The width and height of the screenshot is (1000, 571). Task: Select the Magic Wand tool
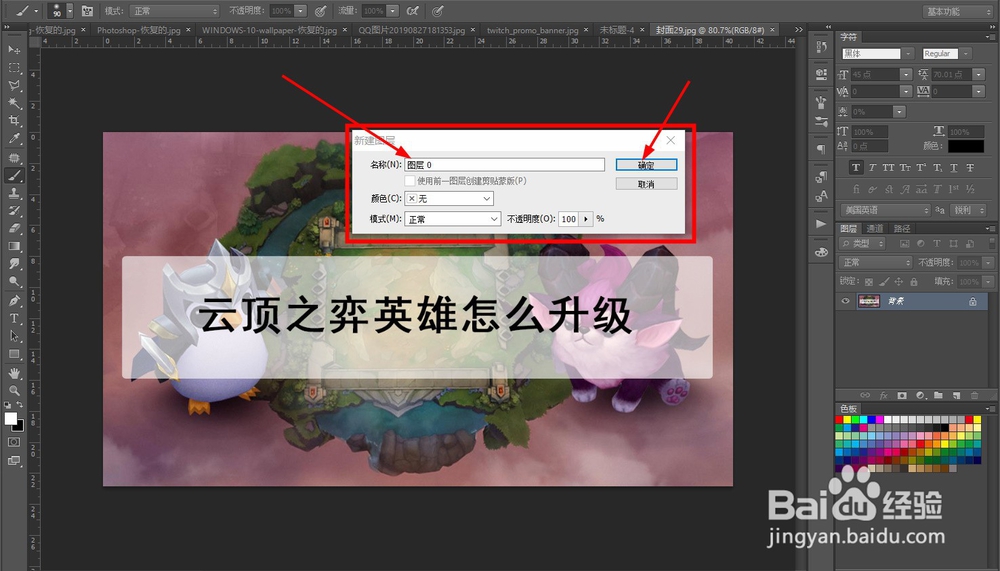point(14,103)
